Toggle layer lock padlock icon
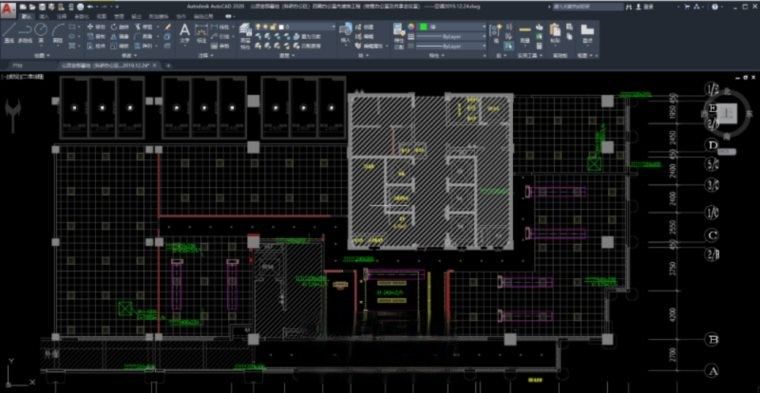The image size is (760, 393). (273, 26)
